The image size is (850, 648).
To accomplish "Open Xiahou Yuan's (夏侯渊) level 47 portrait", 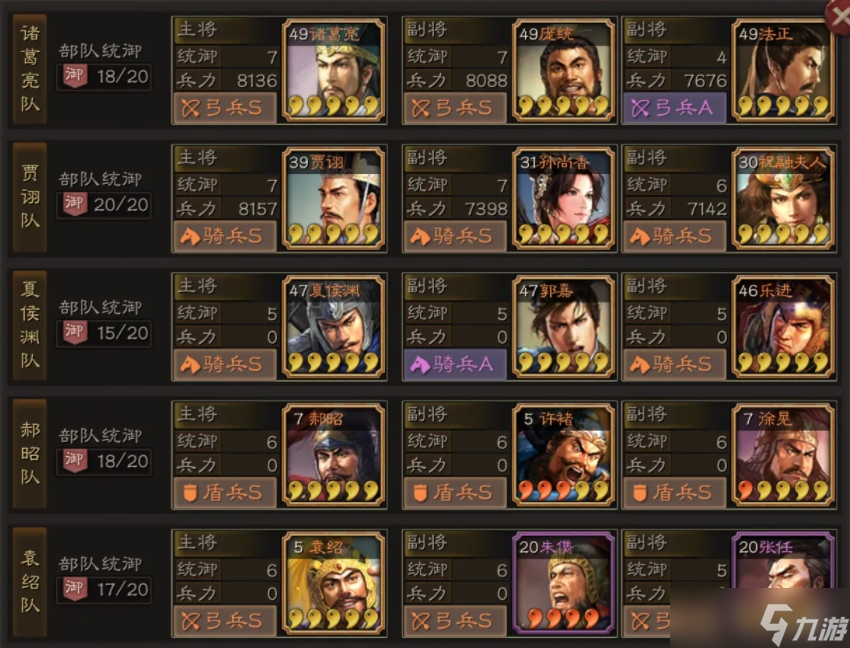I will 333,327.
